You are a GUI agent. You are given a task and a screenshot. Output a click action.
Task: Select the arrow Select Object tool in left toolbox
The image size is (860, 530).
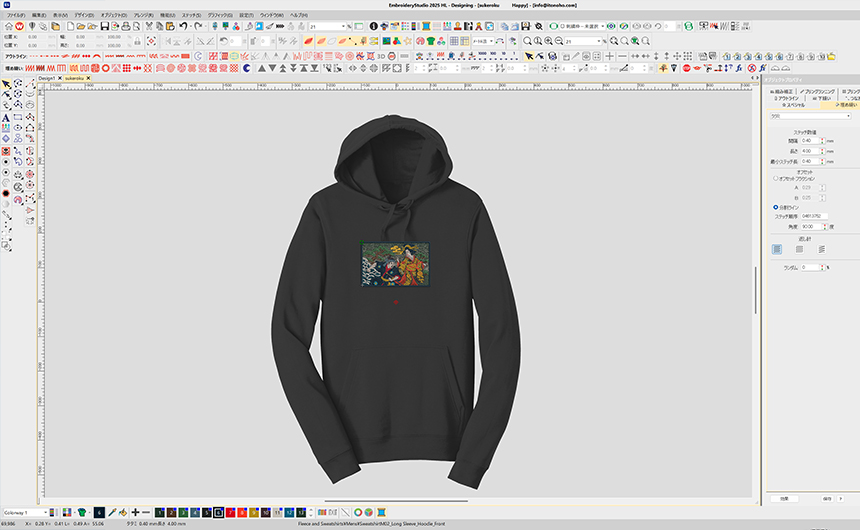[x=6, y=84]
